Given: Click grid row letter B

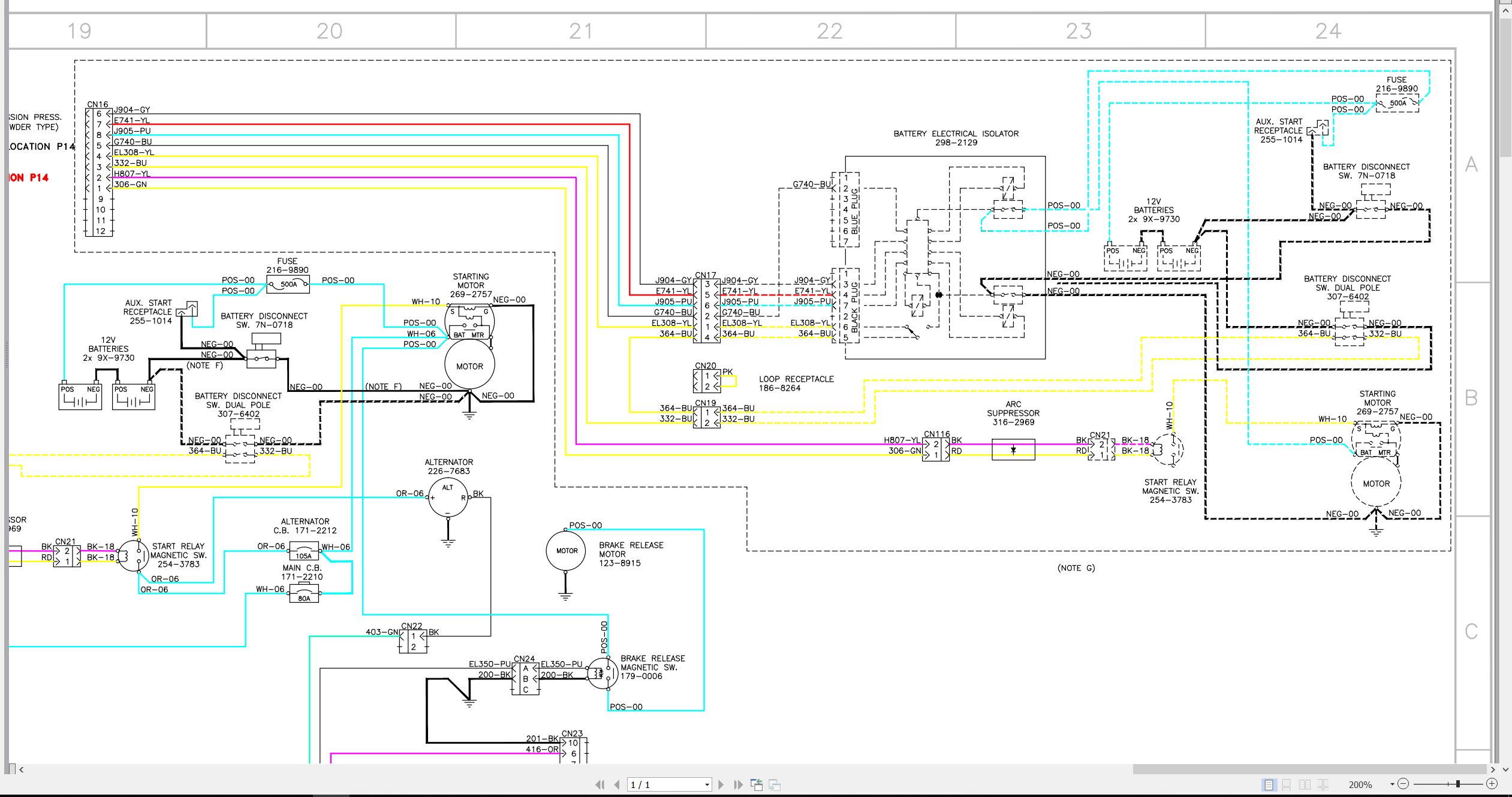Looking at the screenshot, I should (x=1471, y=398).
